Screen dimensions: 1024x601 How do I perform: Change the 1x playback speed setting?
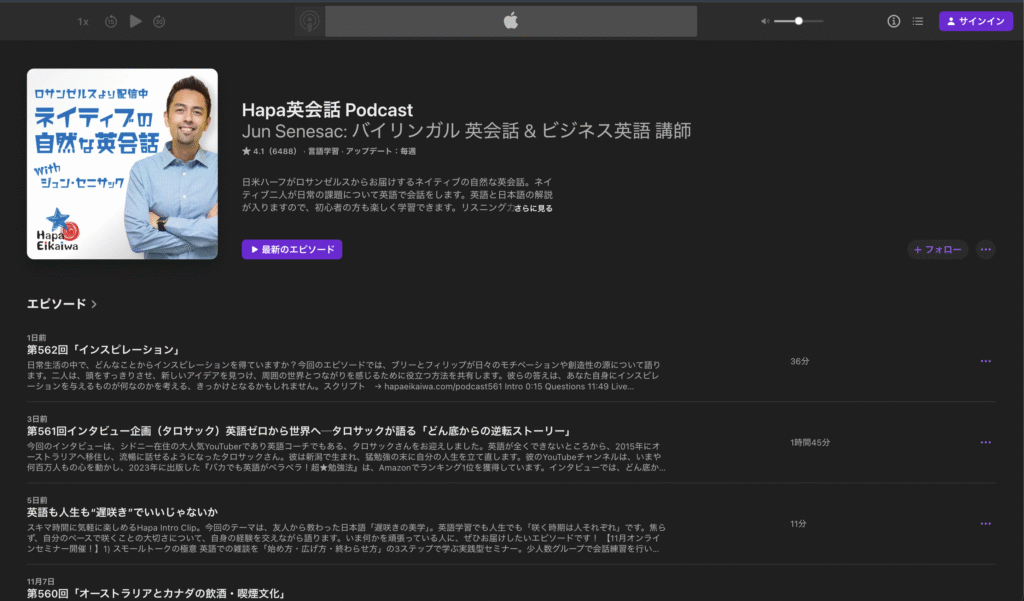(83, 21)
